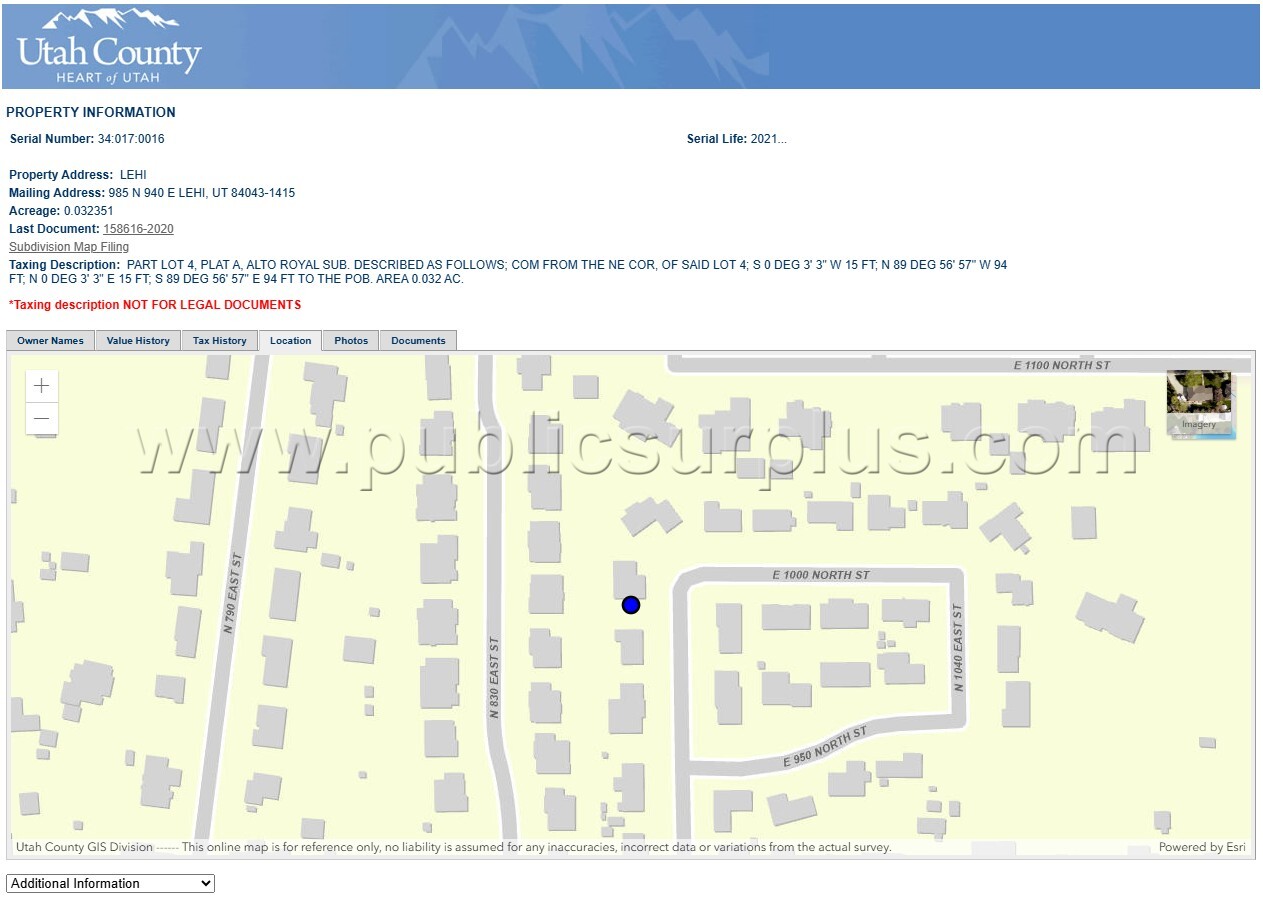
Task: Zoom in on the map
Action: point(42,386)
